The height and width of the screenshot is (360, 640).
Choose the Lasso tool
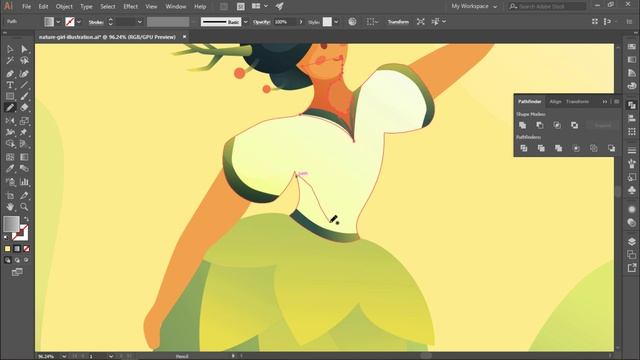pyautogui.click(x=24, y=61)
